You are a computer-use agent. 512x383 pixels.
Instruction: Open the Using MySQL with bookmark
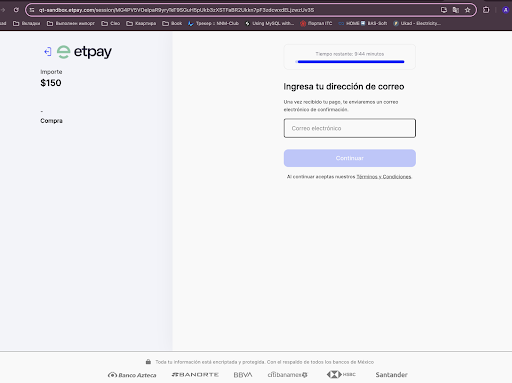pos(269,23)
